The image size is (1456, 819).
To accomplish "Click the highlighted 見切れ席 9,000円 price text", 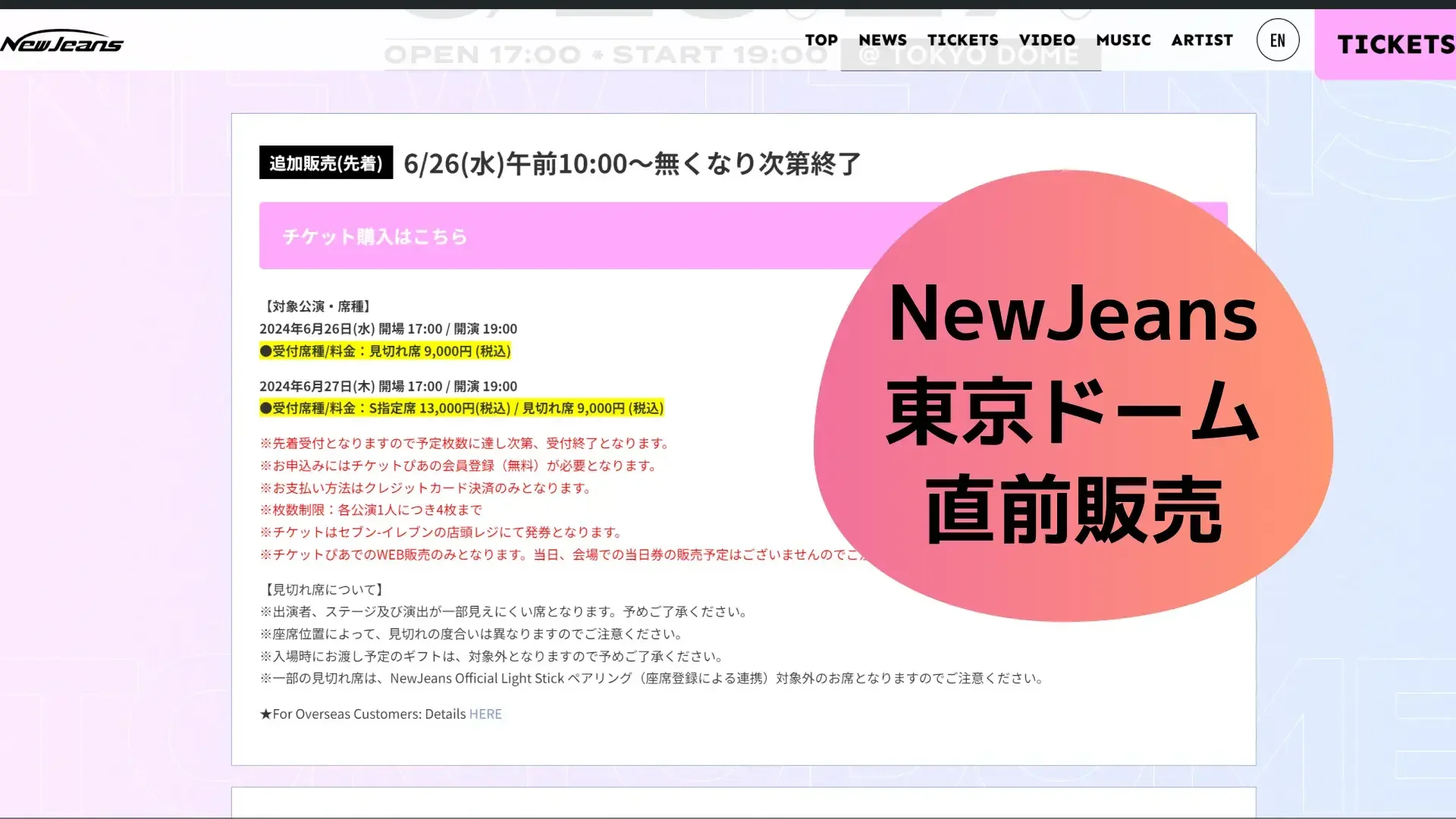I will 386,351.
